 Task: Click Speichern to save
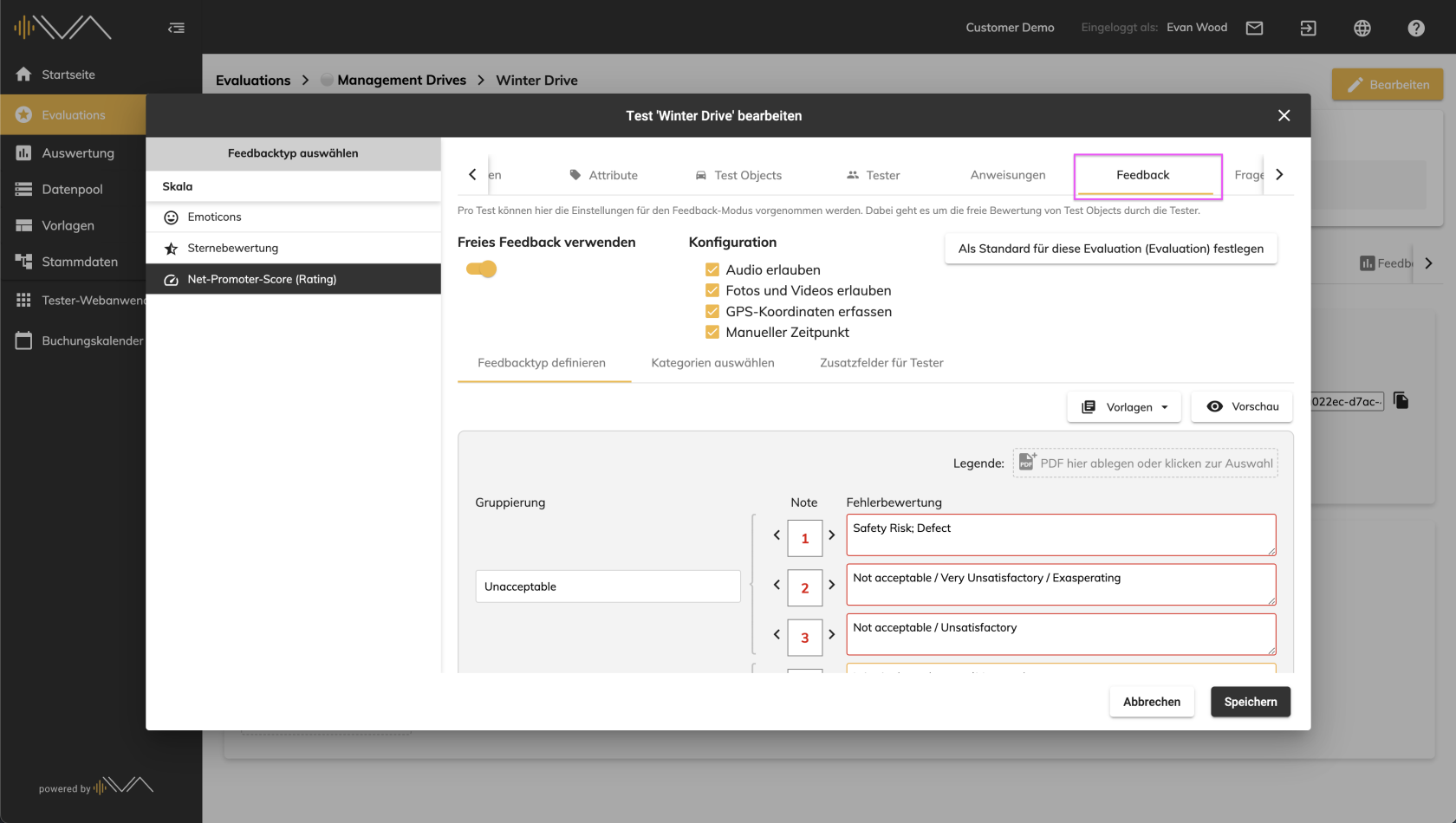coord(1251,703)
